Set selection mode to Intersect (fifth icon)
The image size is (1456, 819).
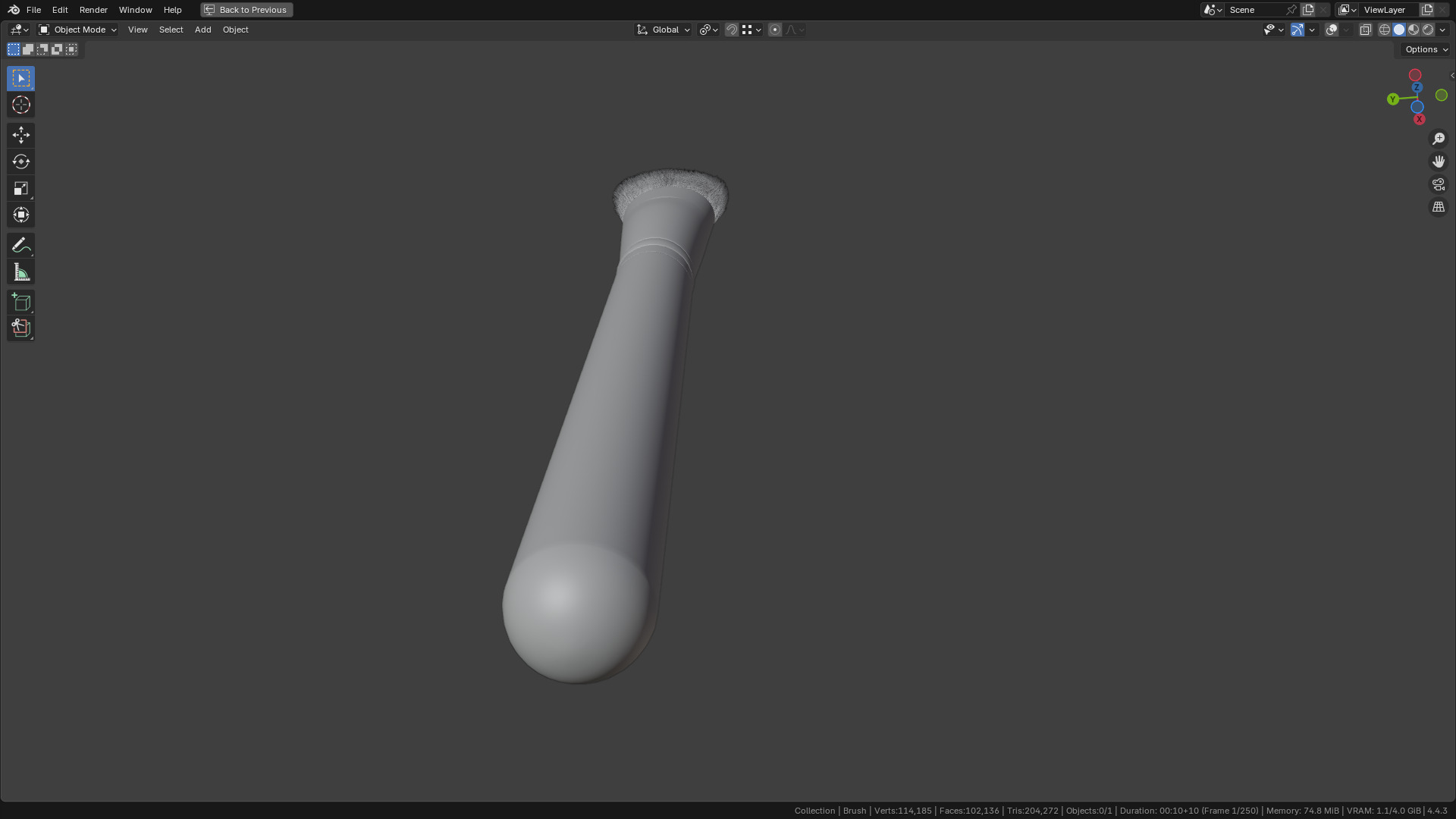tap(71, 49)
